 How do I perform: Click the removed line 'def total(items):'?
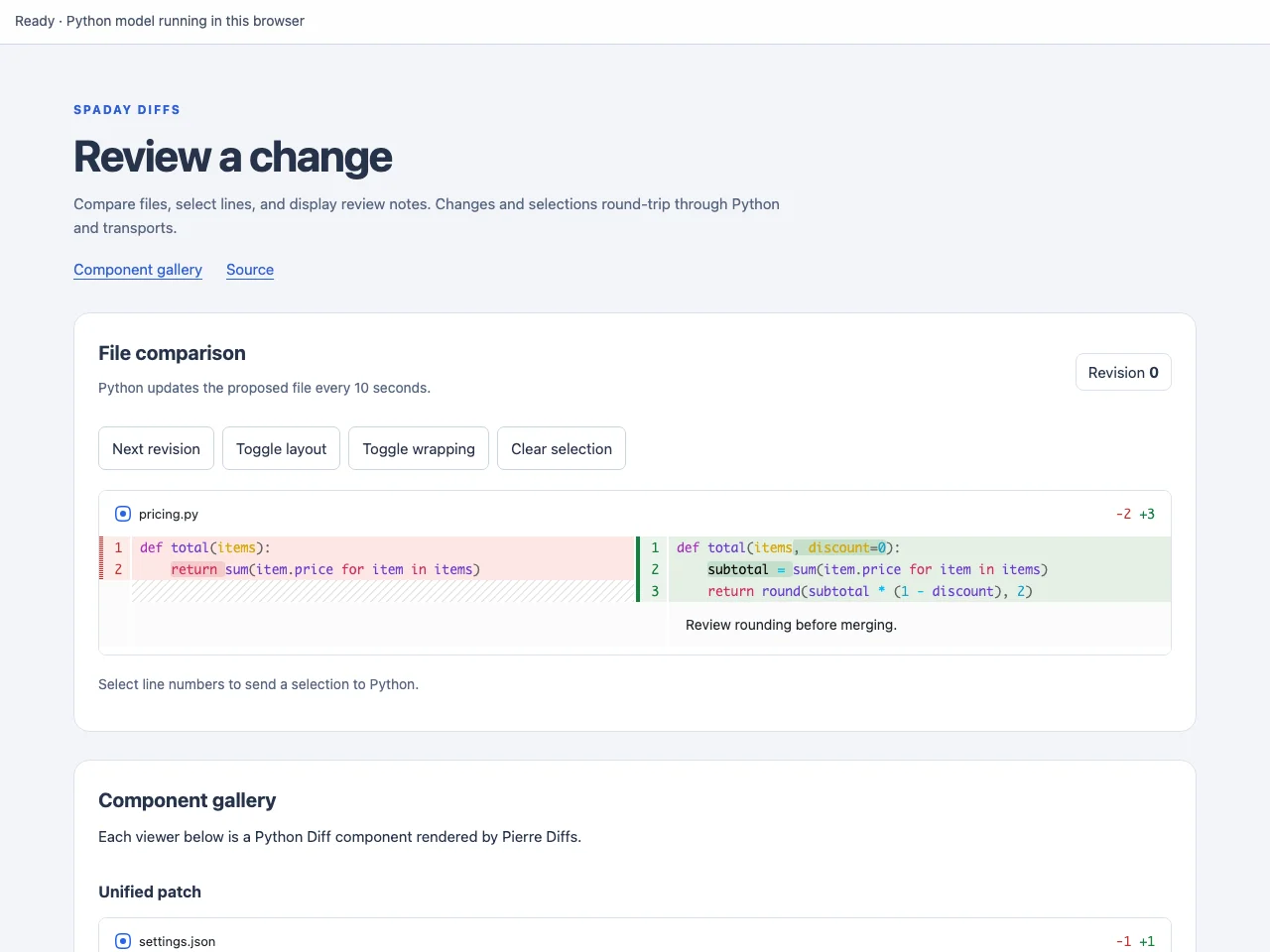click(x=383, y=547)
